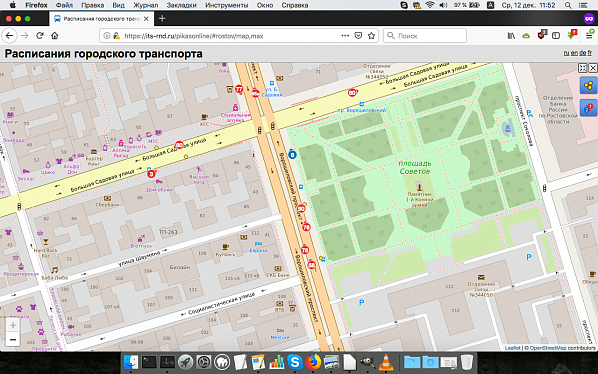This screenshot has width=598, height=374.
Task: Switch language to ru
Action: point(566,53)
